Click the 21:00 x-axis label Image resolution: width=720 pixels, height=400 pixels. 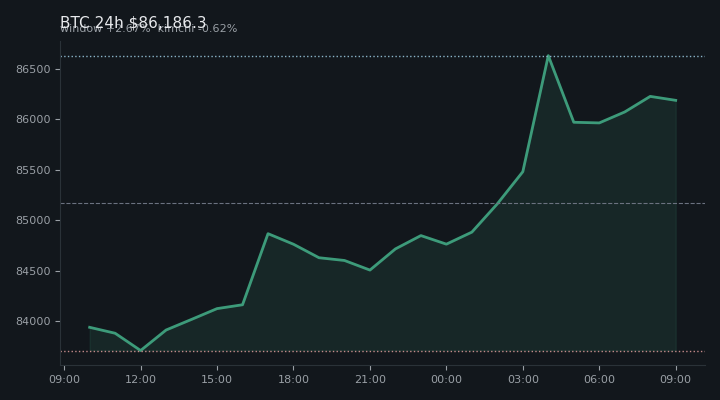click(370, 379)
